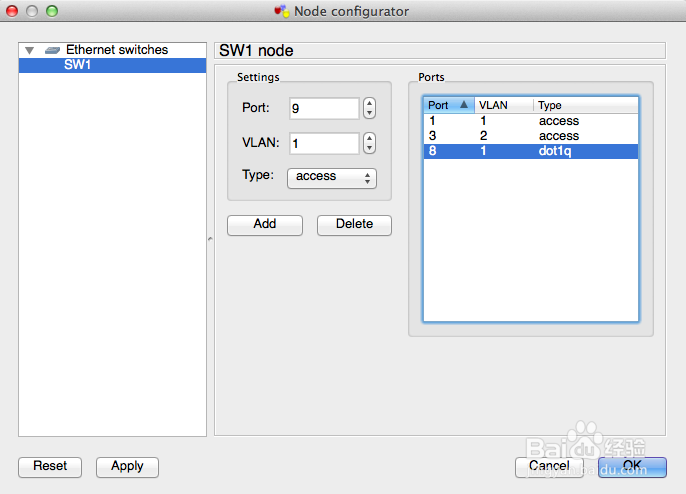Sort by the Type column header
Screen dimensions: 686x494
[x=586, y=105]
